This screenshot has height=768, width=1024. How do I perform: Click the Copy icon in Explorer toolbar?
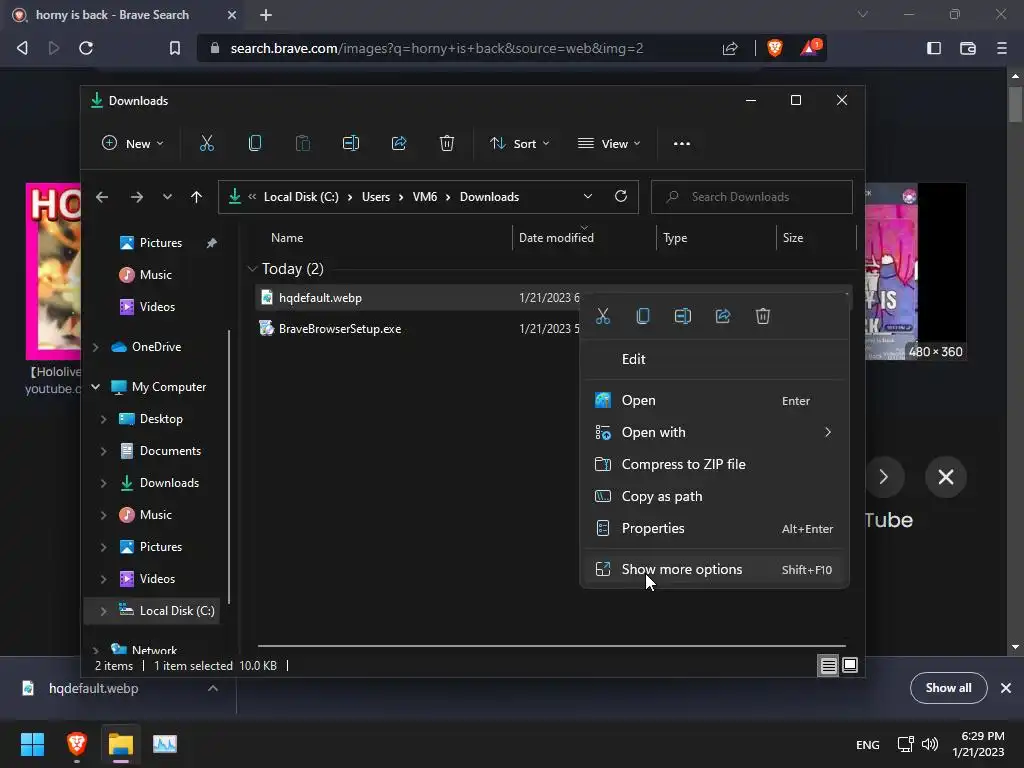tap(255, 143)
